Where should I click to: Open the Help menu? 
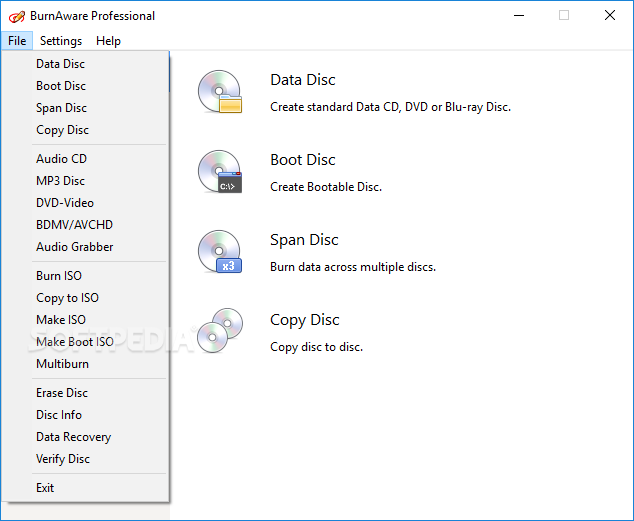(x=108, y=41)
